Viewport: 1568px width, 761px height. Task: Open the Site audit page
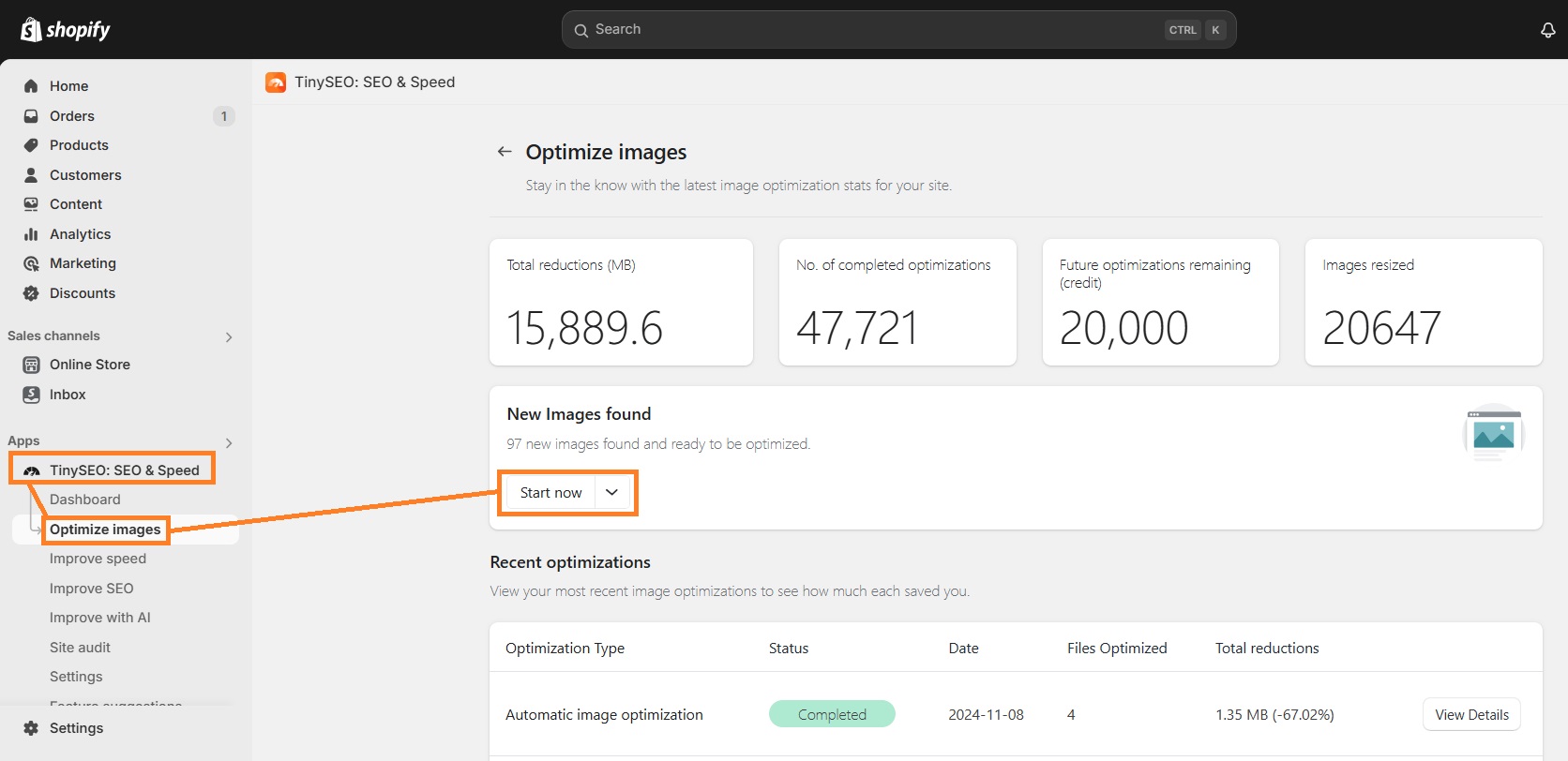pos(80,648)
